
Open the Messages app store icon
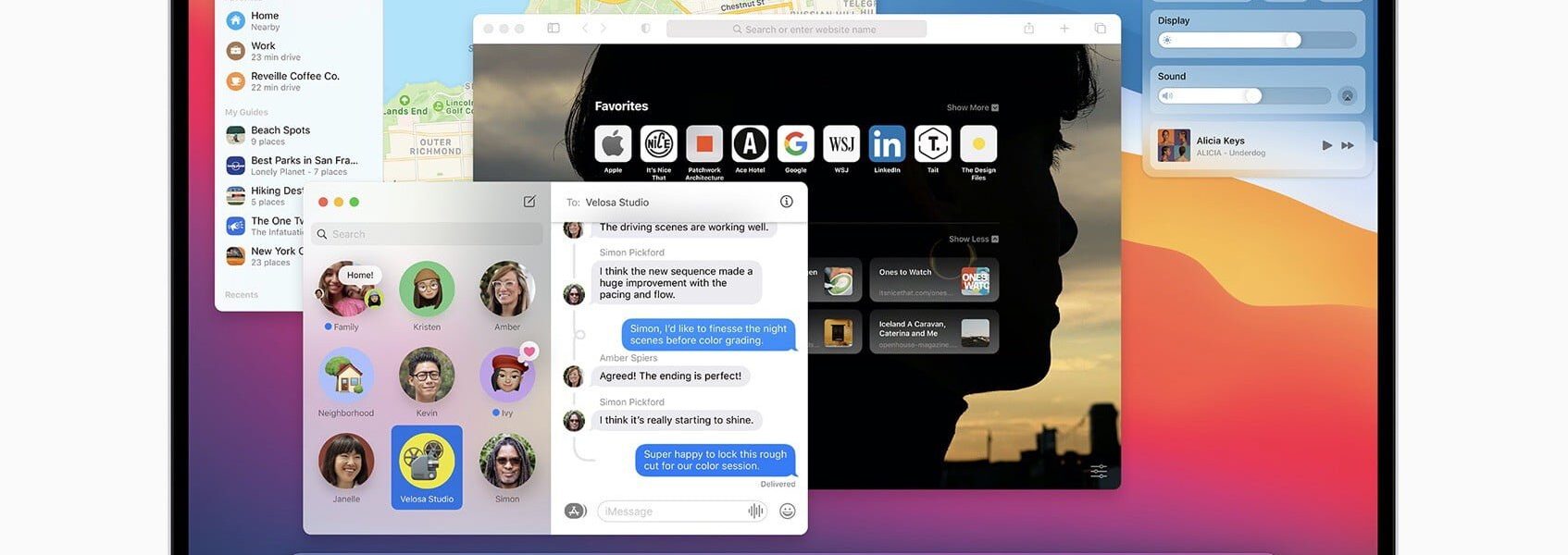click(576, 511)
